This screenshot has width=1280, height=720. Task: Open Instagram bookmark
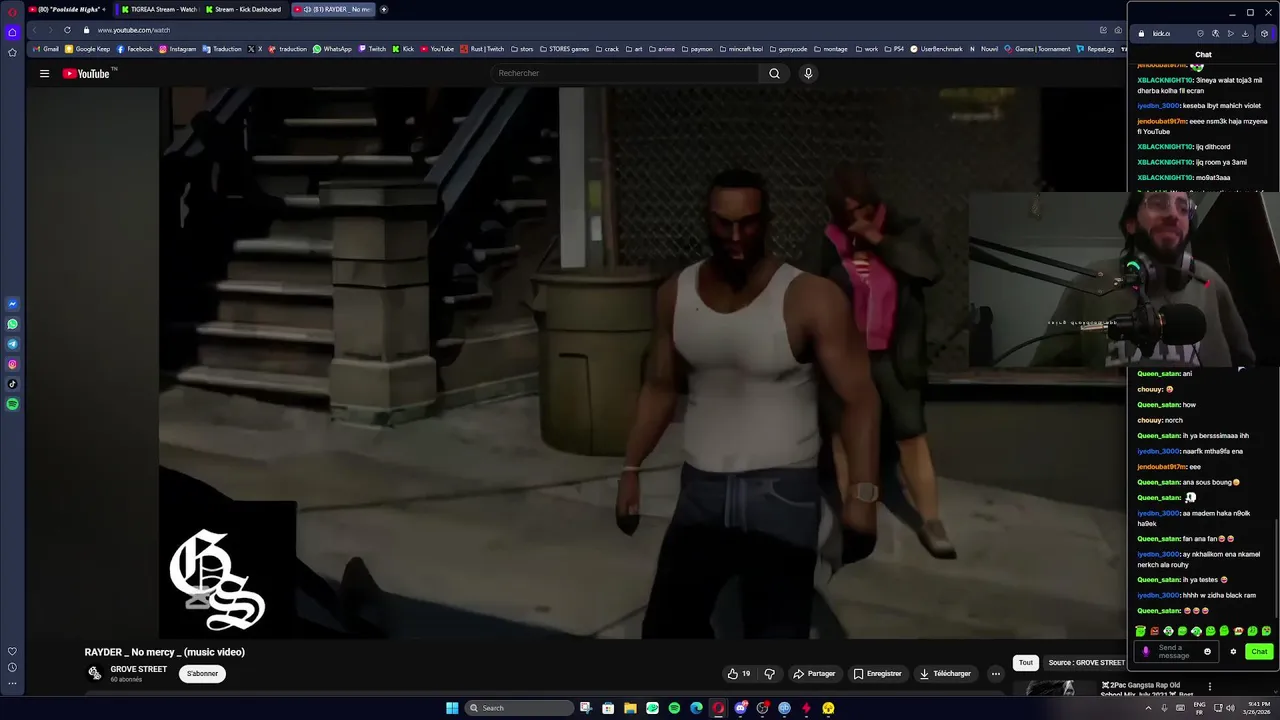tap(178, 49)
